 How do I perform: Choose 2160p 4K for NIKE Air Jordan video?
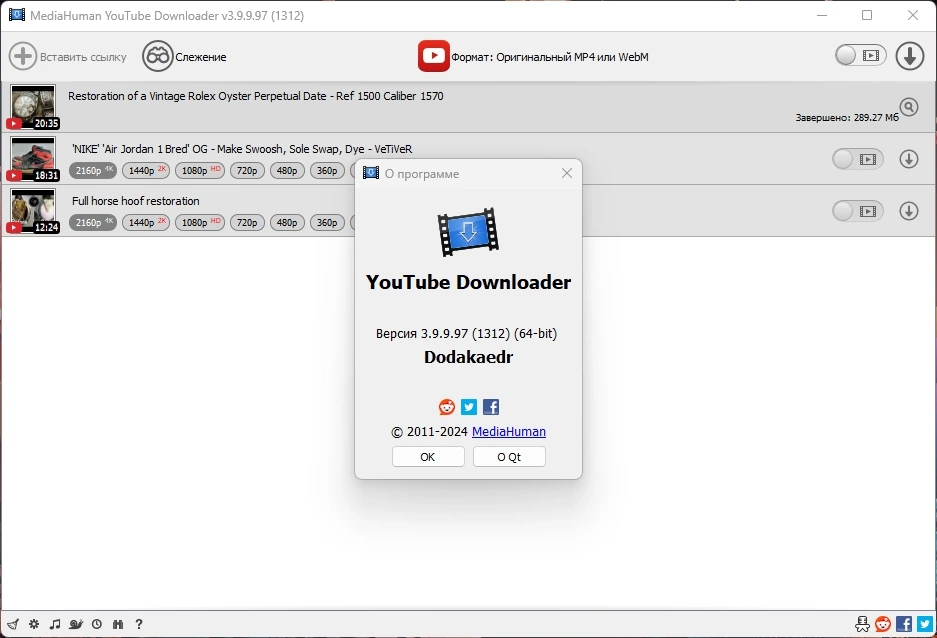pos(93,171)
